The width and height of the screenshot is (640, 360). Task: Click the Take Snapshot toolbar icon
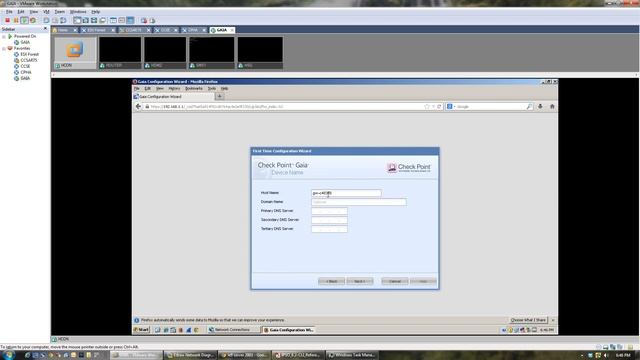(47, 20)
